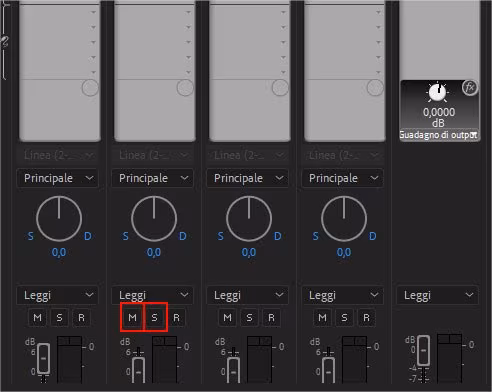
Task: Click the fourth track's volume fader handle
Action: click(x=329, y=371)
